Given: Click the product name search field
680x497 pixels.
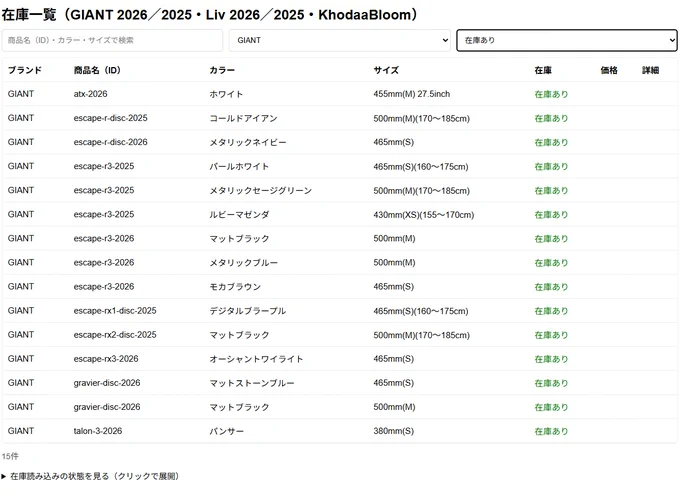Looking at the screenshot, I should [x=112, y=40].
